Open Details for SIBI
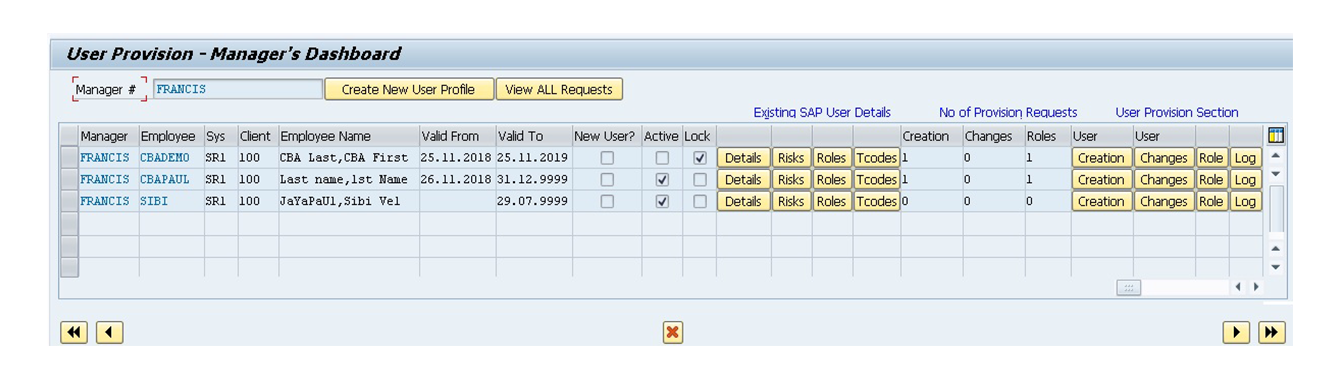Screen dimensions: 1341x379 click(743, 202)
